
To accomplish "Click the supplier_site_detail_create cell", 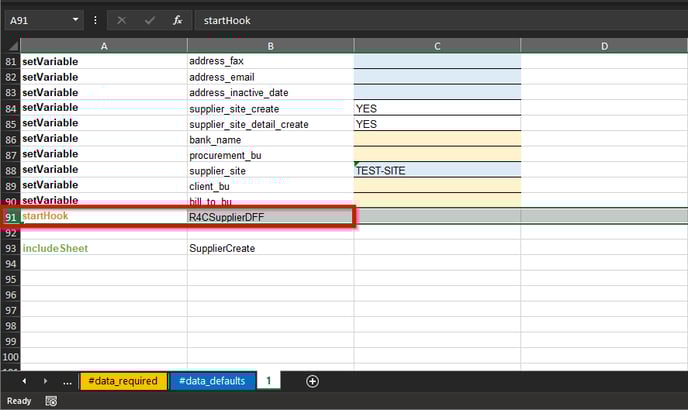I will pyautogui.click(x=271, y=124).
